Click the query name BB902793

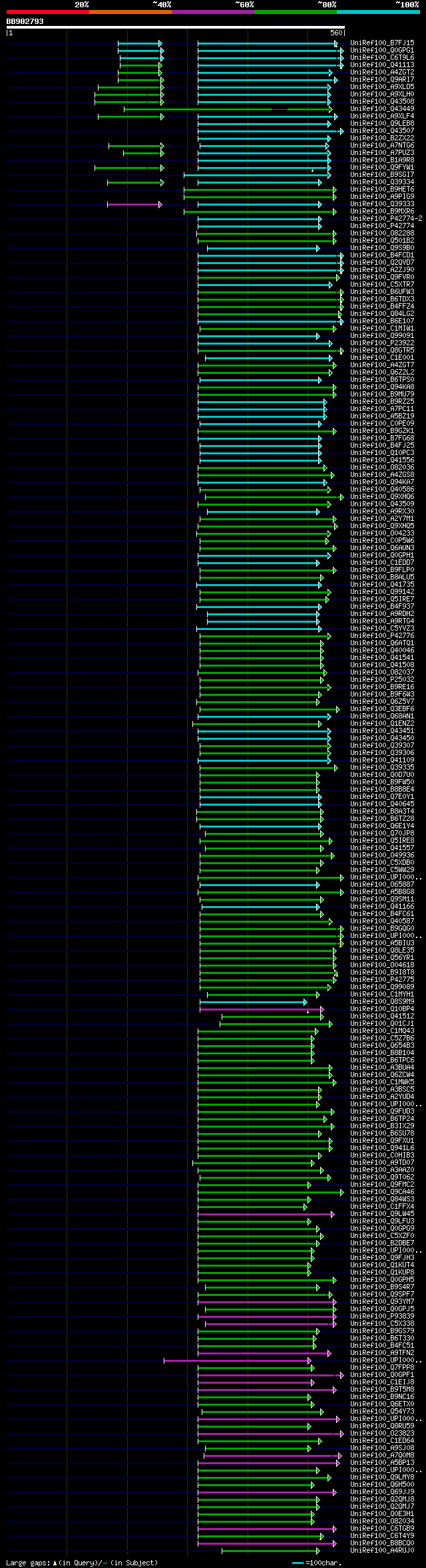pyautogui.click(x=25, y=21)
